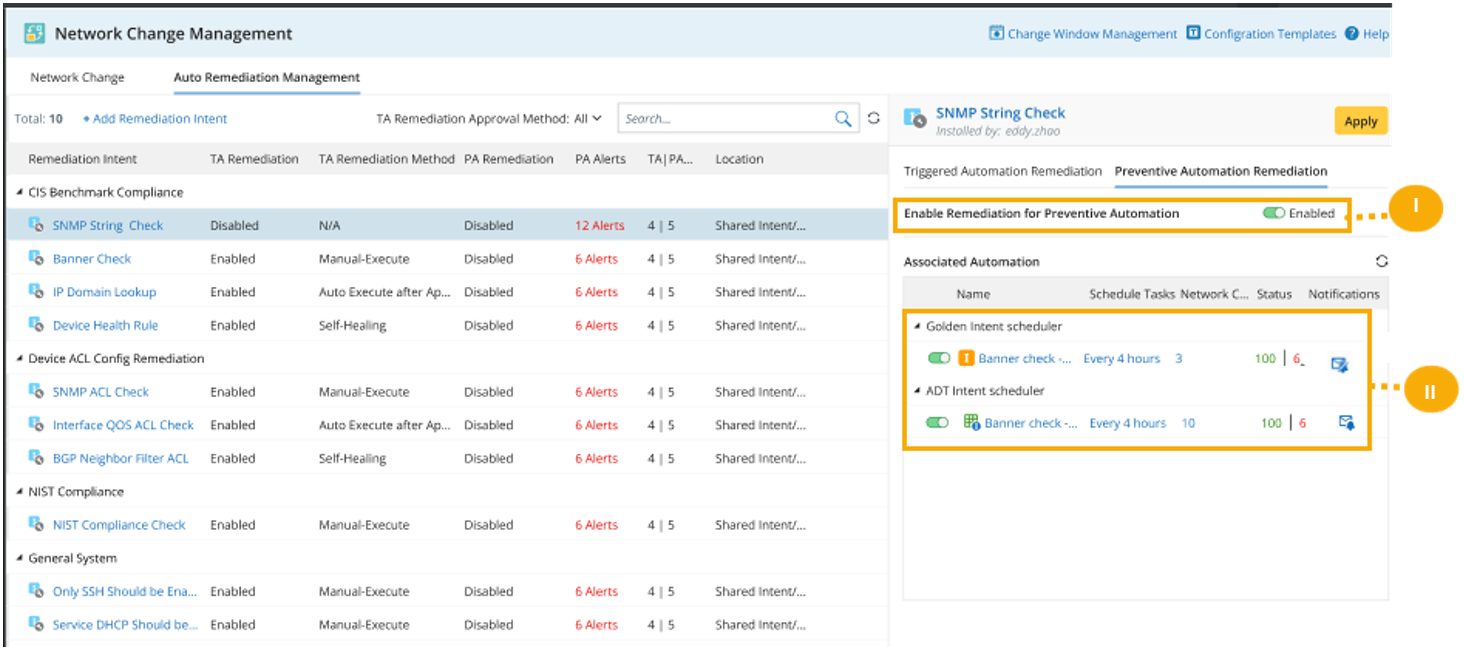Toggle the ADT Intent scheduler Banner check switch
Image resolution: width=1464 pixels, height=654 pixels.
coord(936,423)
